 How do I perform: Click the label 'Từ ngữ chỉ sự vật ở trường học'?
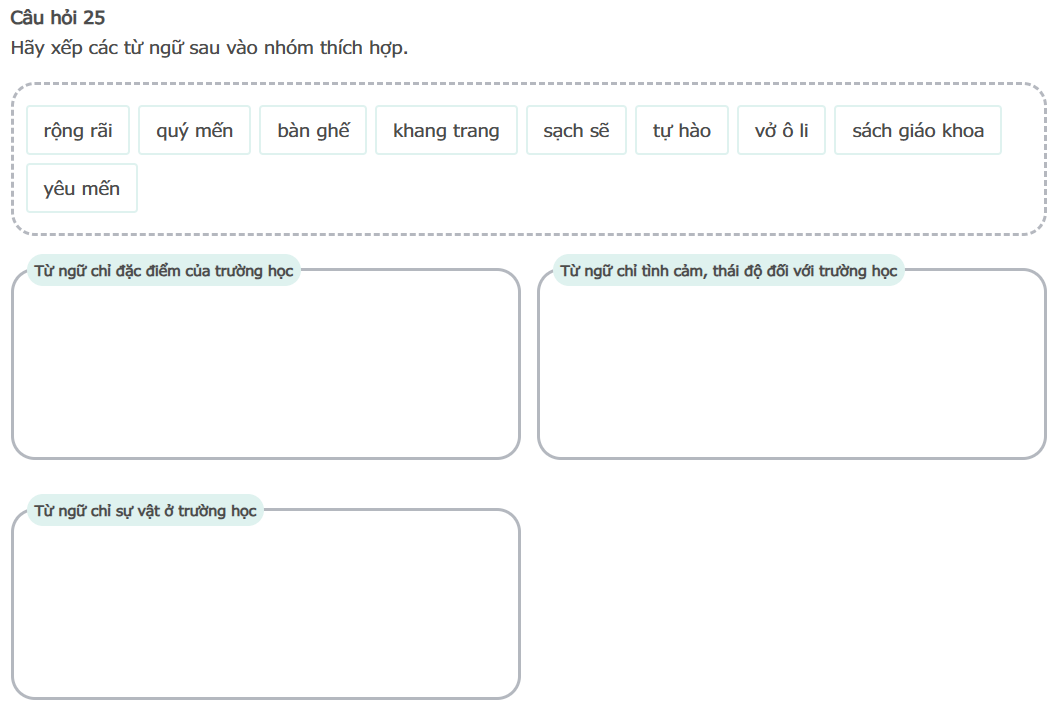(x=146, y=511)
